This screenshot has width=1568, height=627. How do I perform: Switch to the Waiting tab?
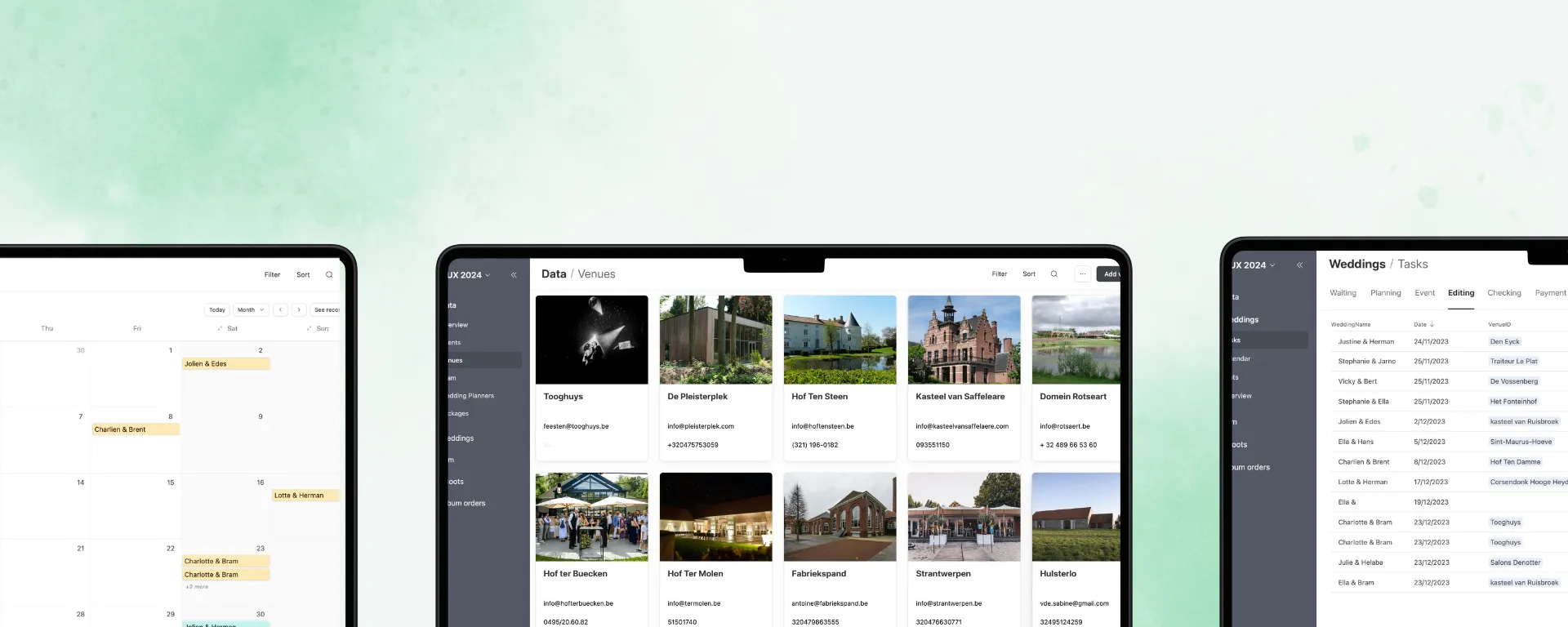(x=1343, y=293)
